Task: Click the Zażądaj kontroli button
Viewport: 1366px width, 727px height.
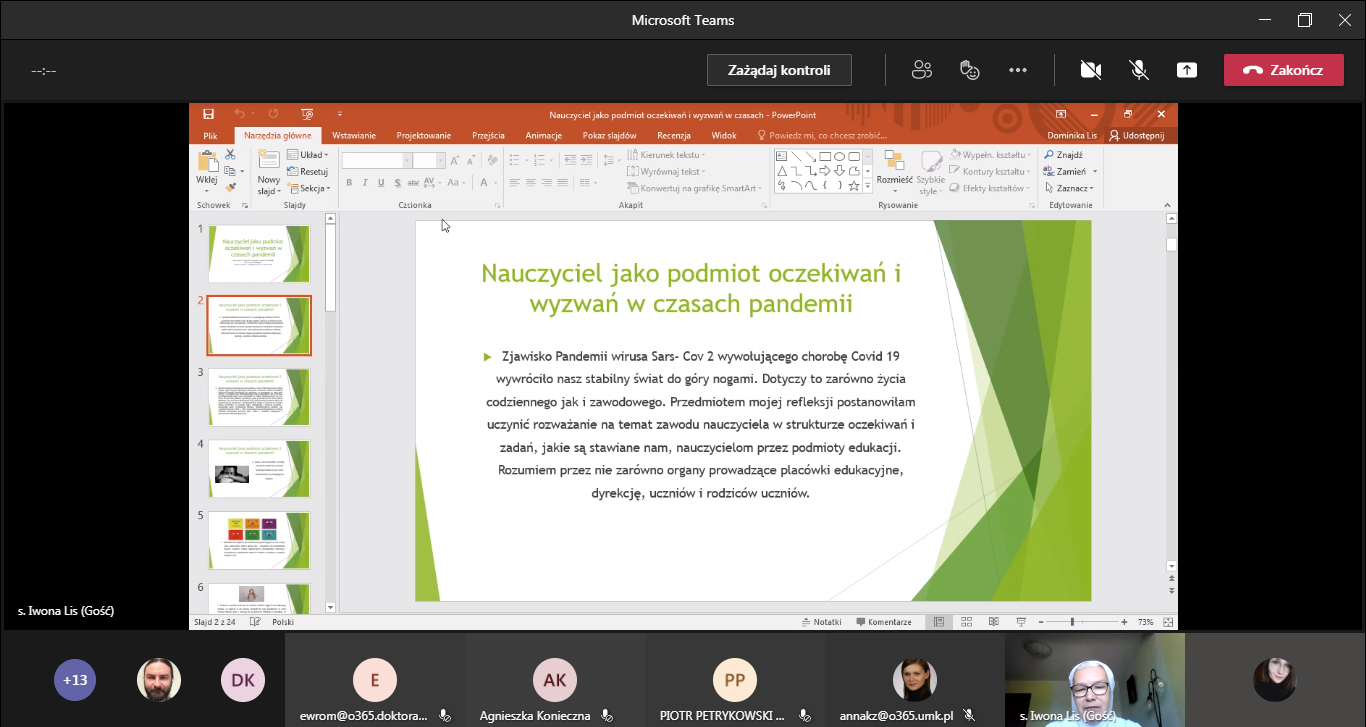Action: pos(779,70)
